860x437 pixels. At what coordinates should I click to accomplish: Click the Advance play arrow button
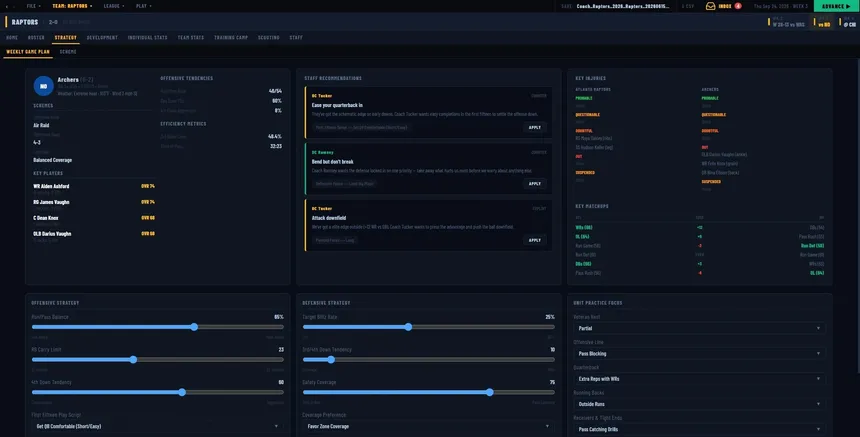(x=836, y=6)
